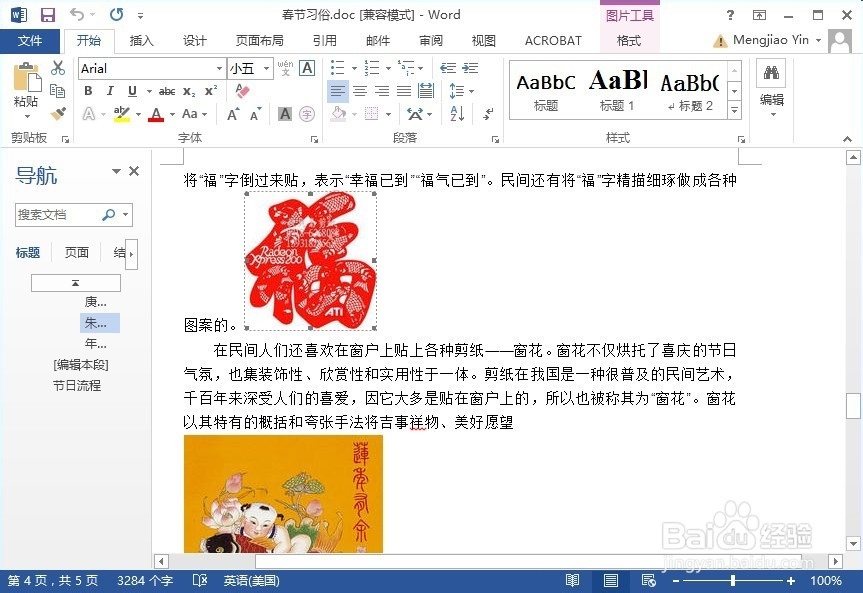
Task: Switch to 页面 Pages navigation tab
Action: [x=77, y=253]
